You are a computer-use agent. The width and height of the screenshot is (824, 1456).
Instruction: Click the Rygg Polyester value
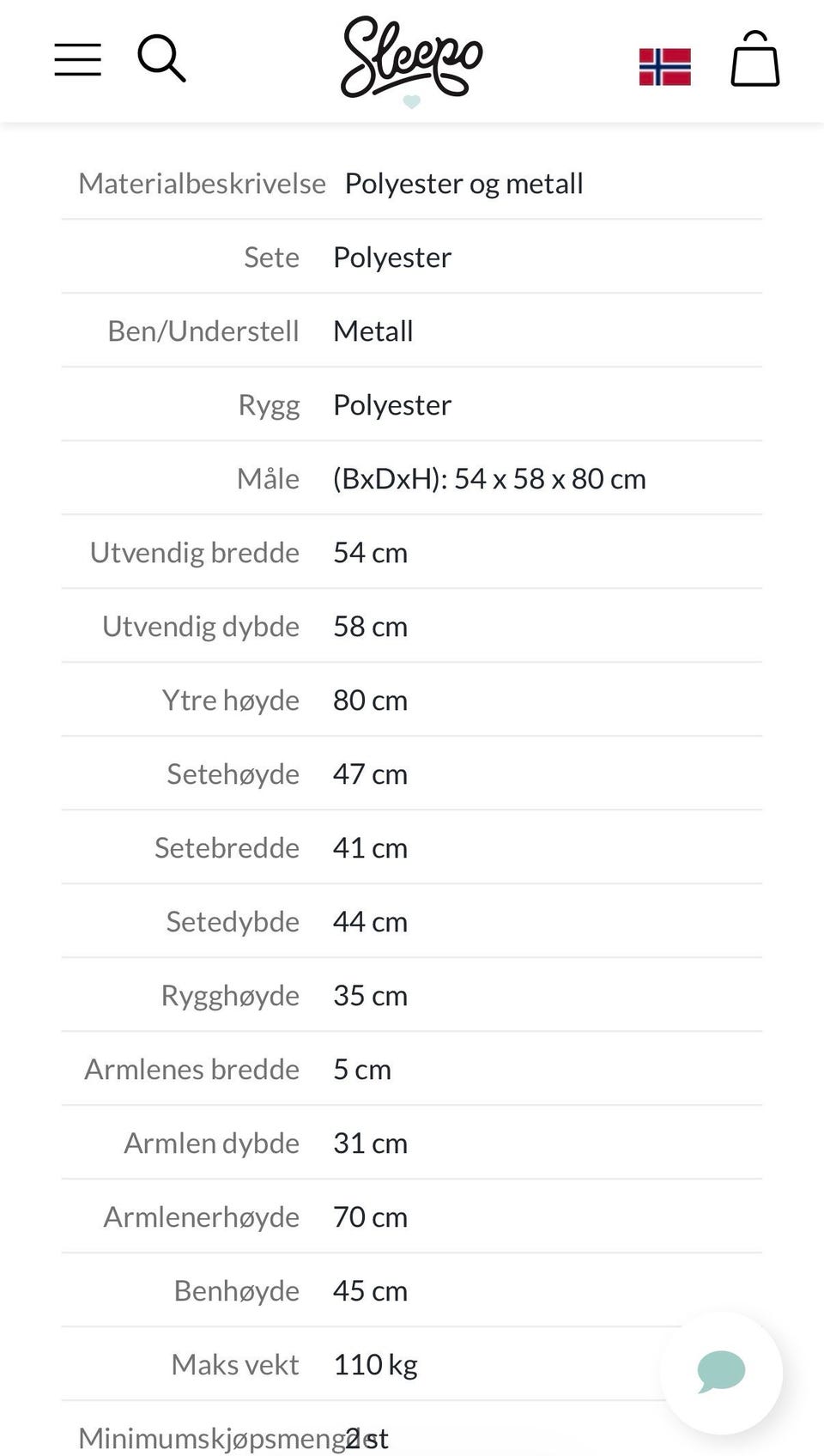pyautogui.click(x=392, y=405)
